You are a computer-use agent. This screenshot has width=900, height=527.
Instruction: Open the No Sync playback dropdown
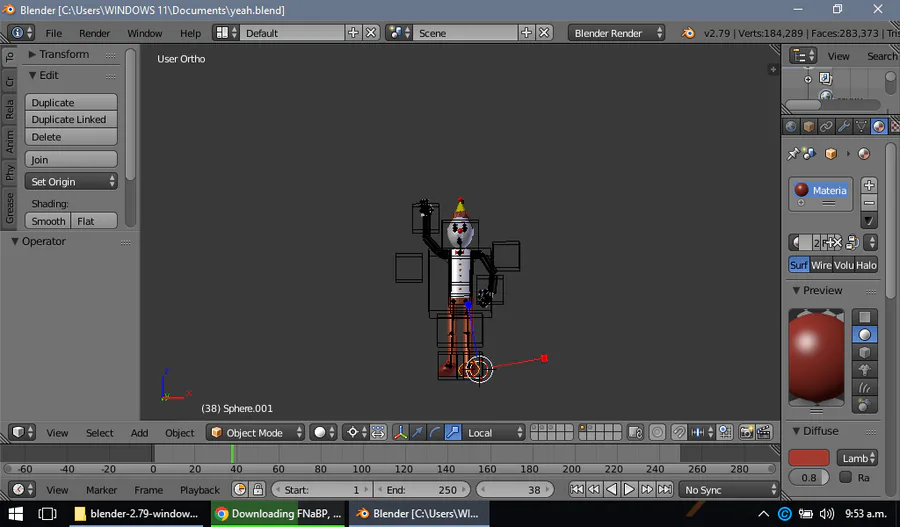(x=729, y=490)
